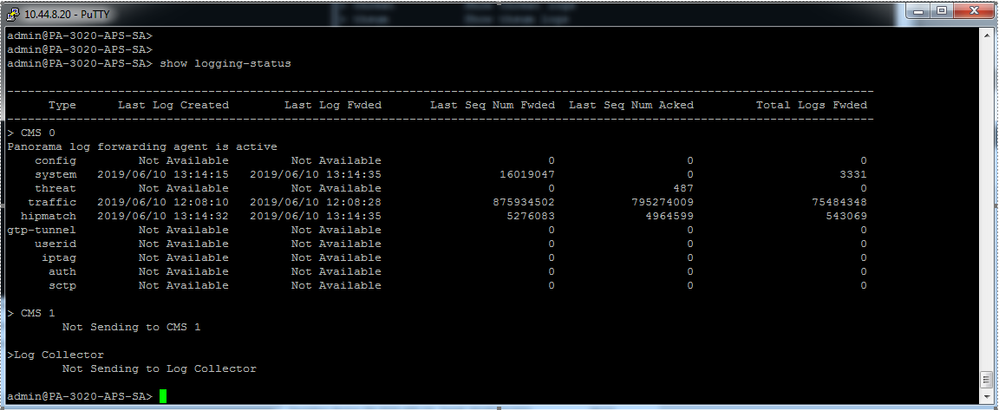The height and width of the screenshot is (410, 999).
Task: Click traffic's last log forwarded "2019/06/10 12:08:28"
Action: [315, 202]
